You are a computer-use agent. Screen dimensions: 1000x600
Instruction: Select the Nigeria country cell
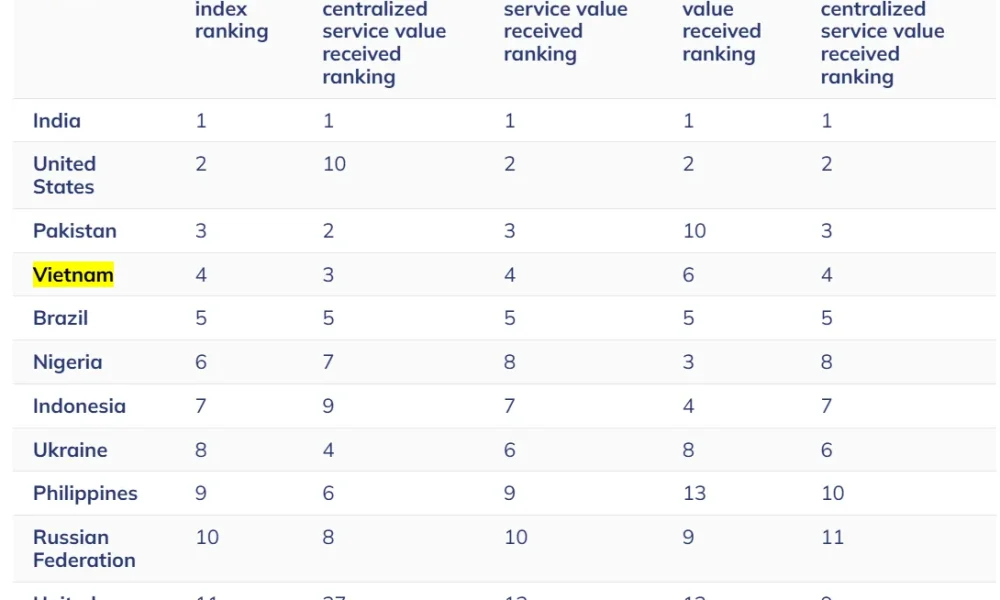pos(68,362)
